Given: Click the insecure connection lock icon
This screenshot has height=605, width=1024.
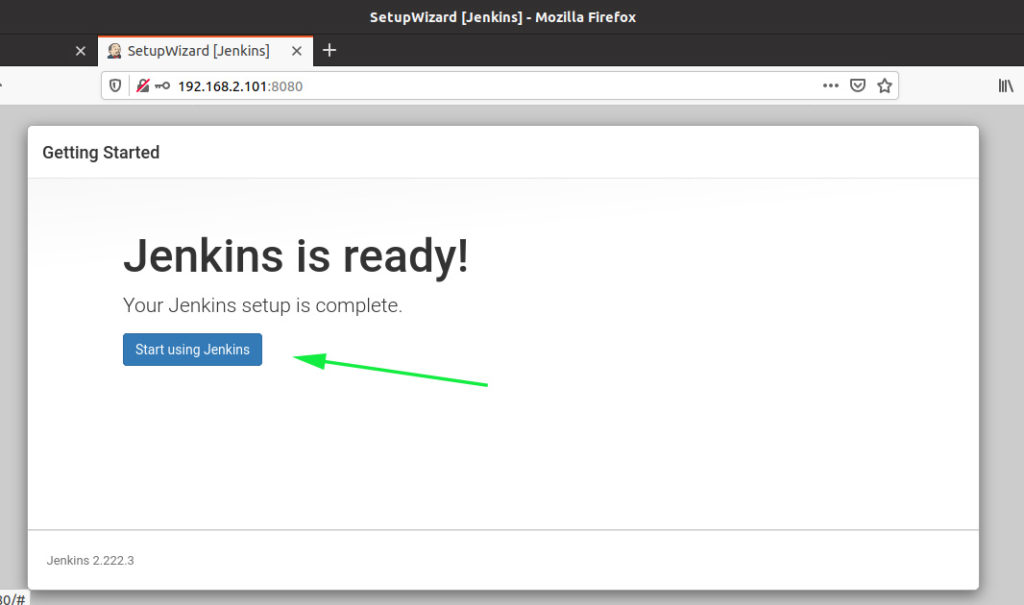Looking at the screenshot, I should 142,86.
